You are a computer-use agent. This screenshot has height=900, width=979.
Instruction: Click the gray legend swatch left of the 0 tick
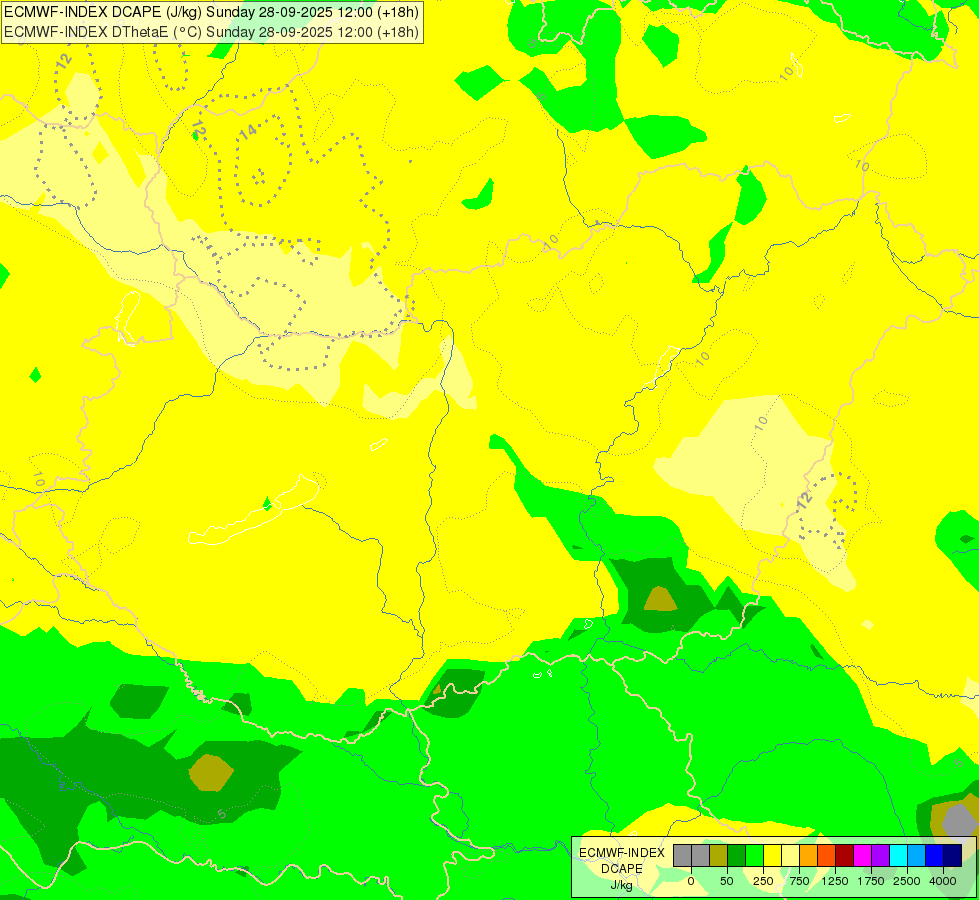[x=682, y=855]
